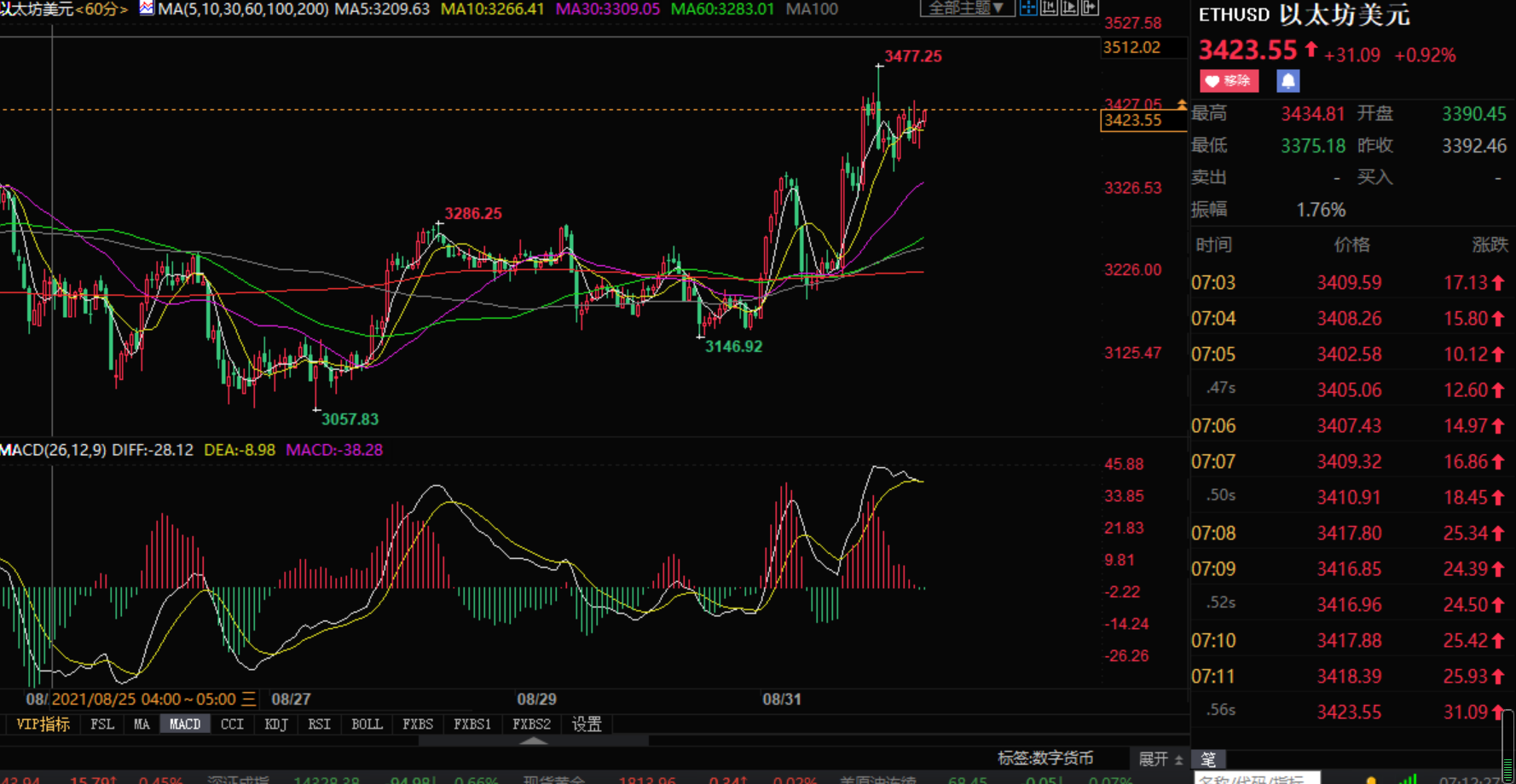Click the blue price alert bell icon
Viewport: 1516px width, 784px height.
1287,81
